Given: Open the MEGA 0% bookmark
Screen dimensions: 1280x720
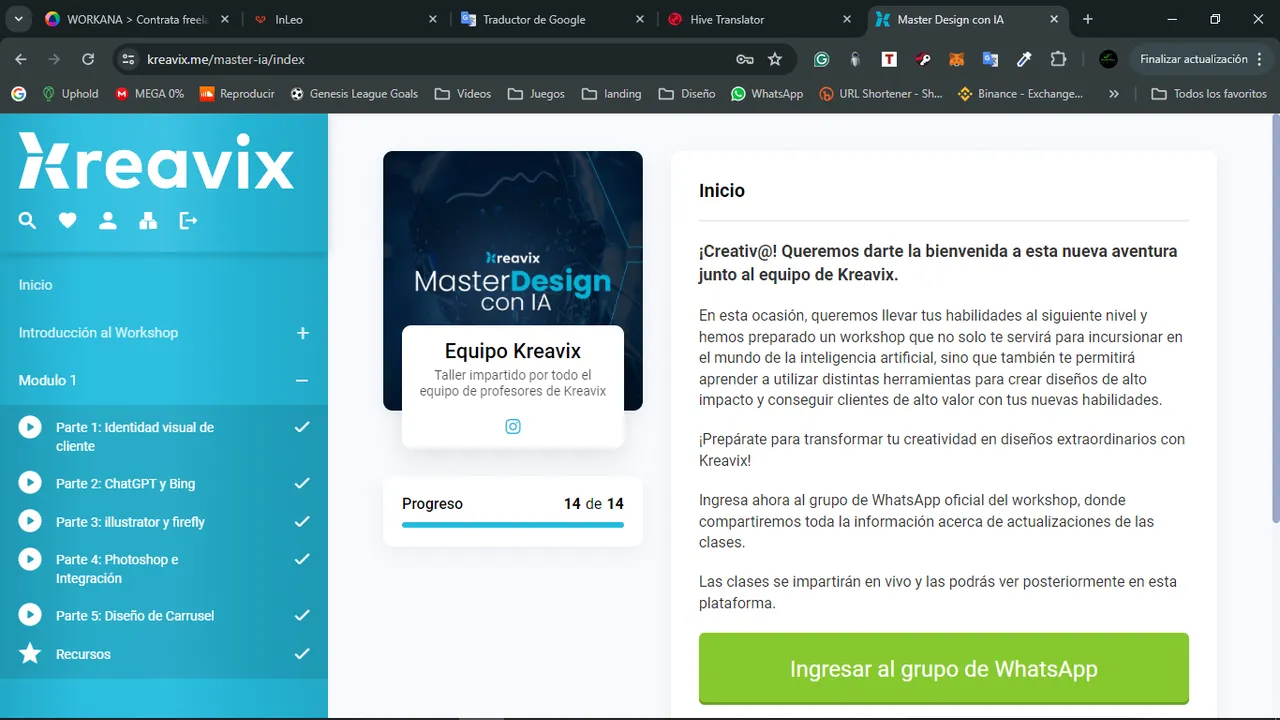Looking at the screenshot, I should 150,93.
